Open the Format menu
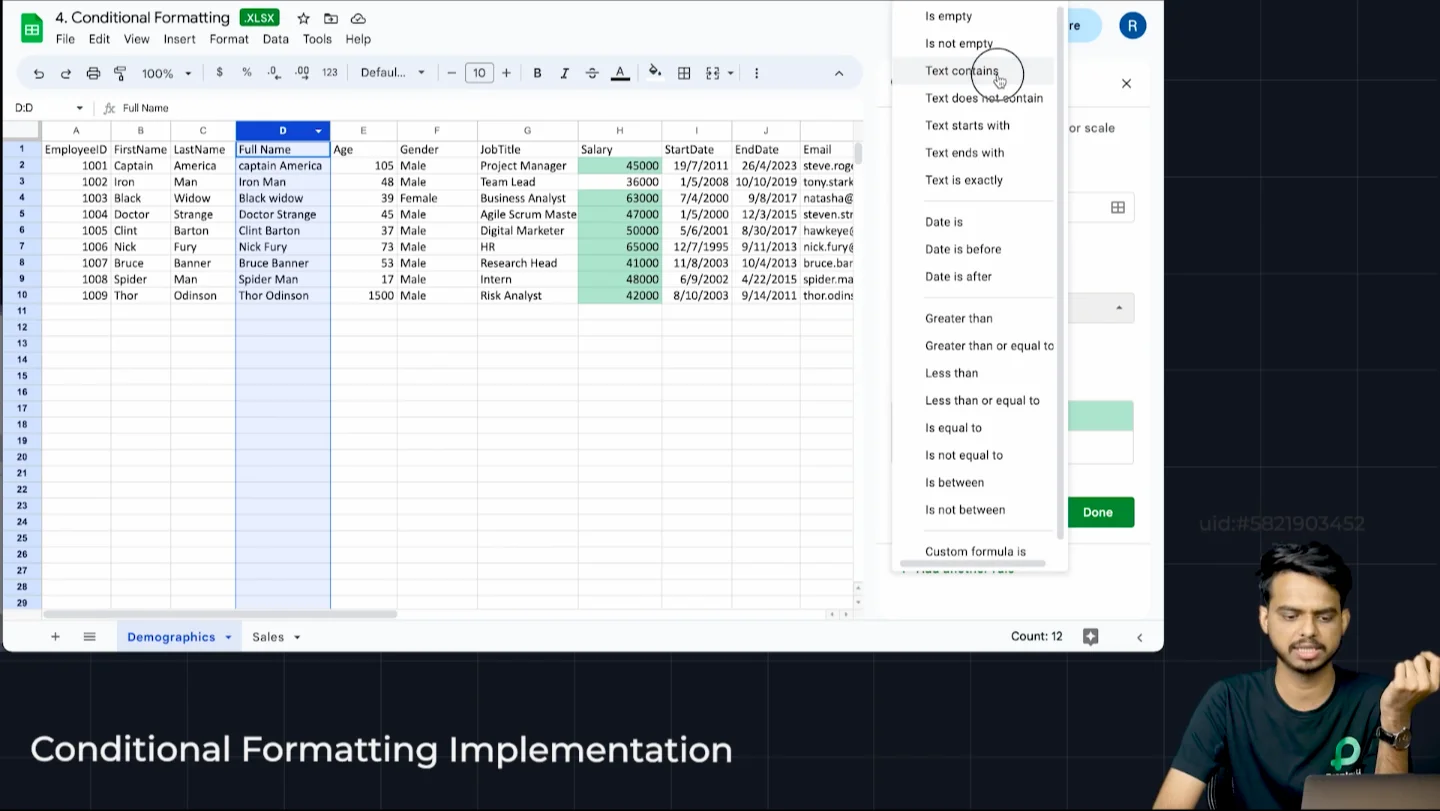 [229, 39]
